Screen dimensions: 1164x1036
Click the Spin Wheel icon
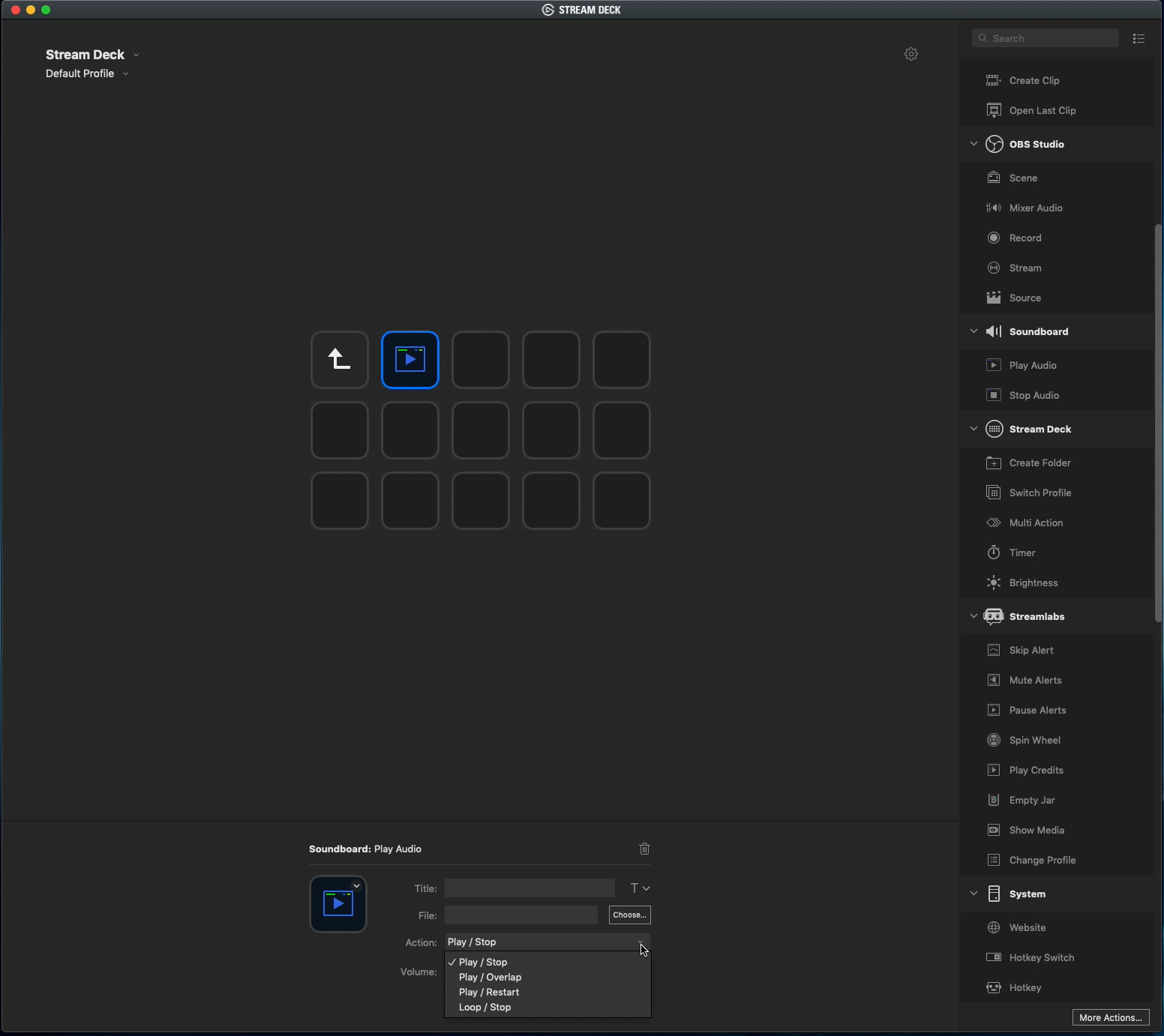point(994,740)
